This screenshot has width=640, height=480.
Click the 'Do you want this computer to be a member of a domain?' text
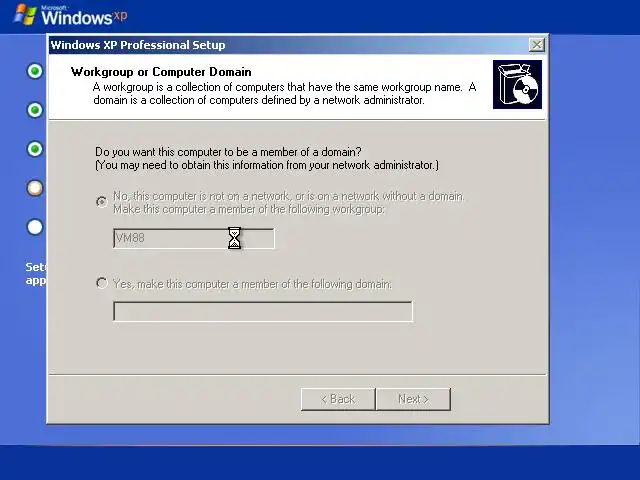click(228, 152)
